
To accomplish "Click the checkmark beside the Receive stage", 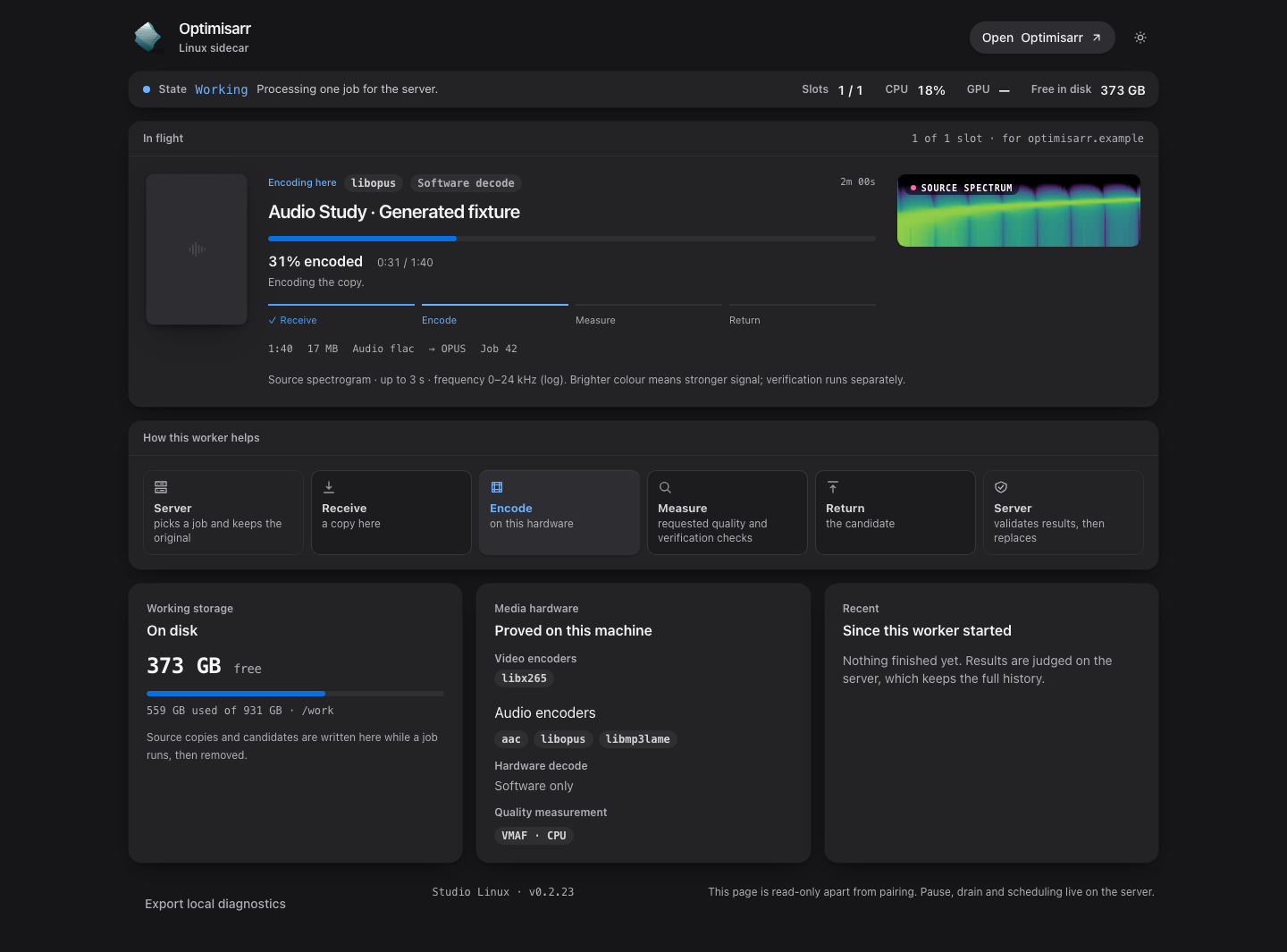I will (x=273, y=320).
